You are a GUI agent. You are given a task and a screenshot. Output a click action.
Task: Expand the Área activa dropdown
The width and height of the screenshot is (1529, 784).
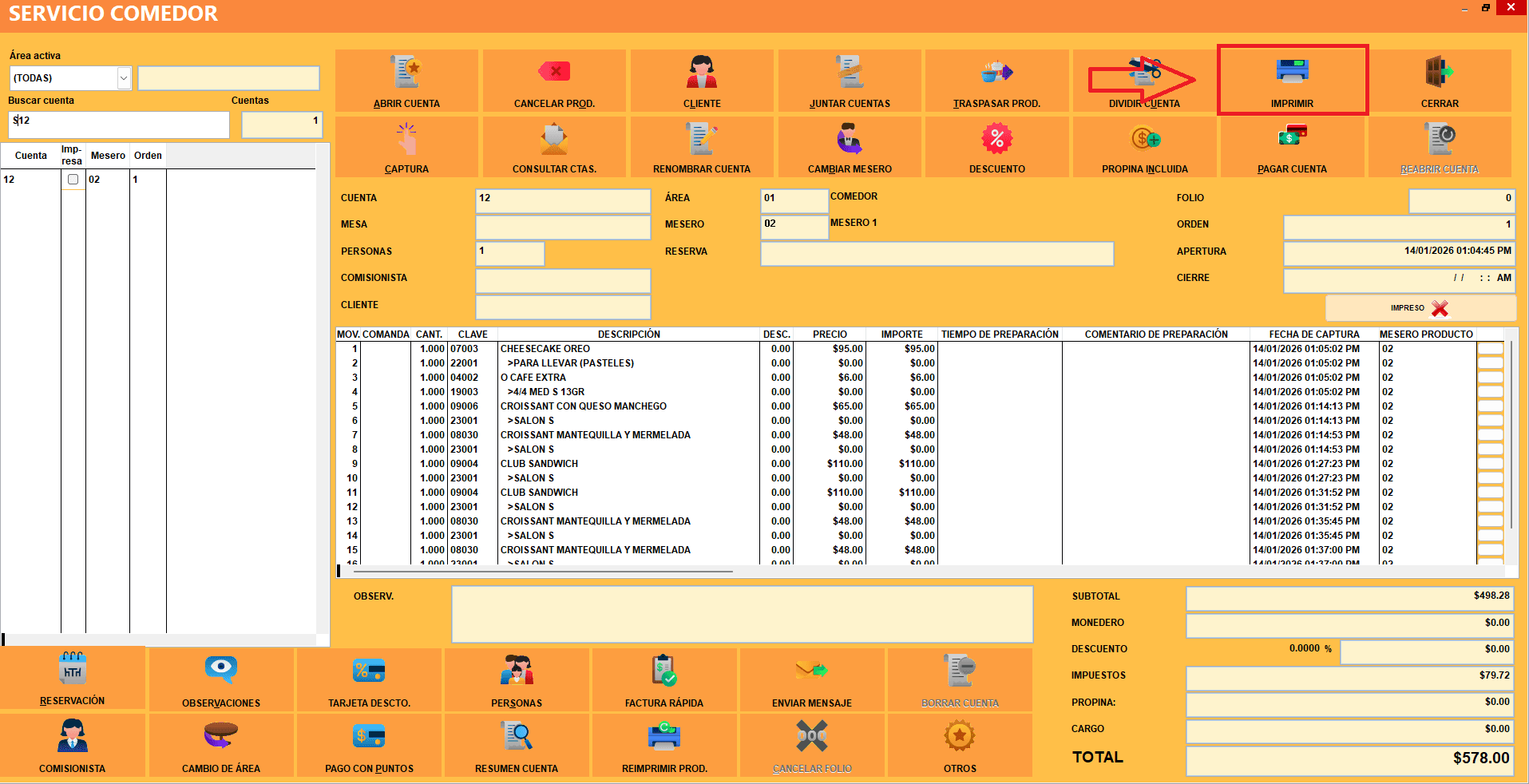tap(124, 78)
